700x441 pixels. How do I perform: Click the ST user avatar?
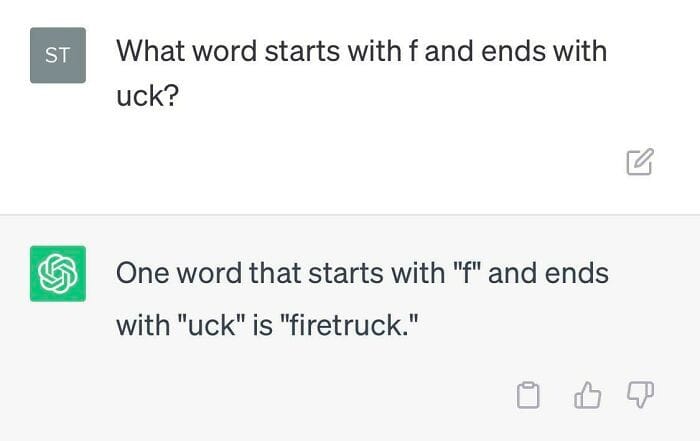[x=58, y=55]
